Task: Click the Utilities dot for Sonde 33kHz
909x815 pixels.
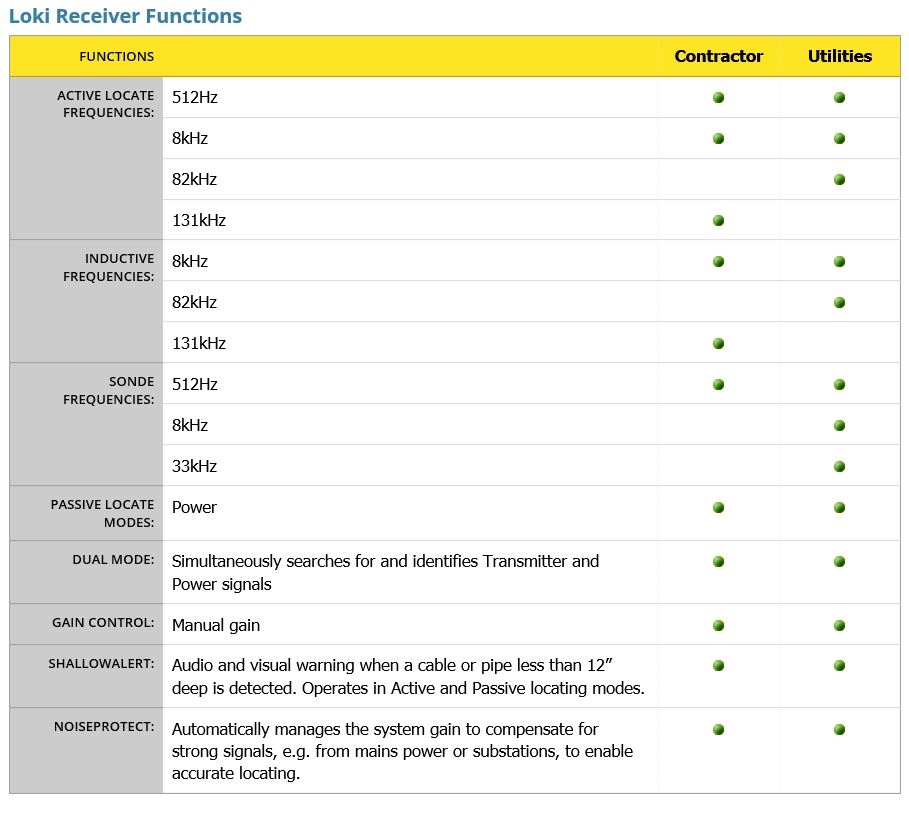Action: [839, 467]
